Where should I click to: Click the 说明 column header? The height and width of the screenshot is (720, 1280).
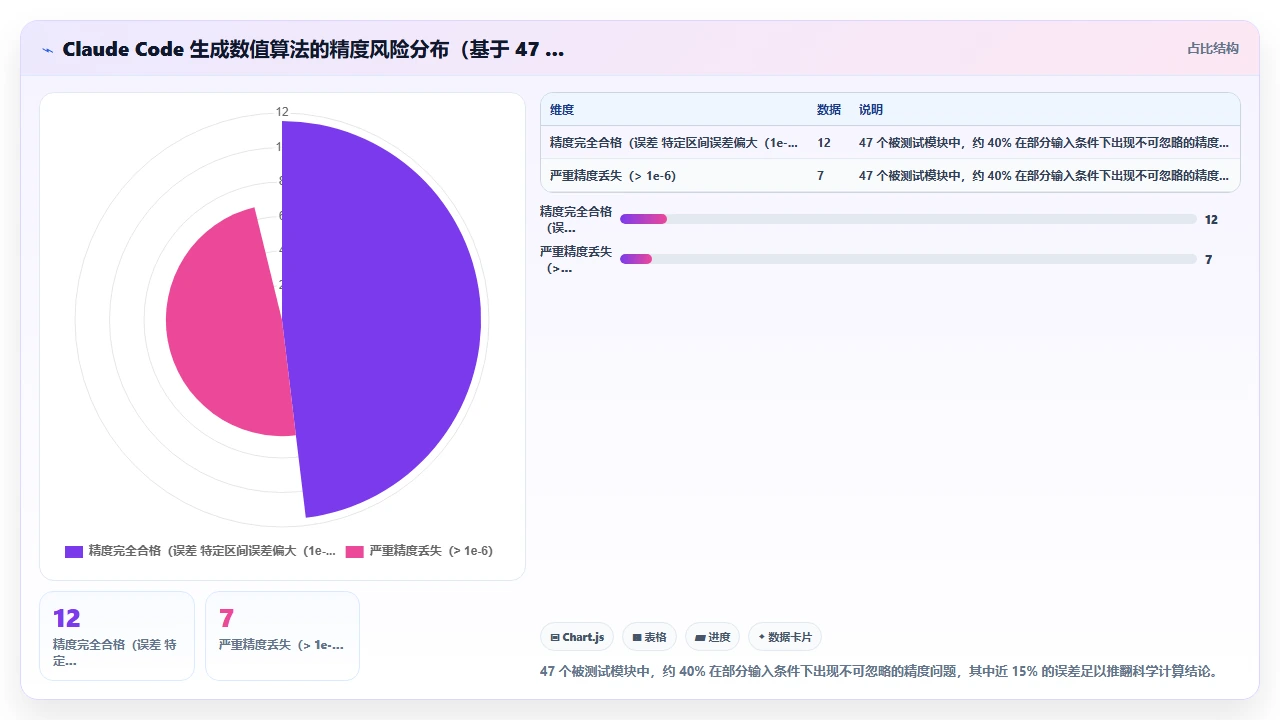point(871,110)
